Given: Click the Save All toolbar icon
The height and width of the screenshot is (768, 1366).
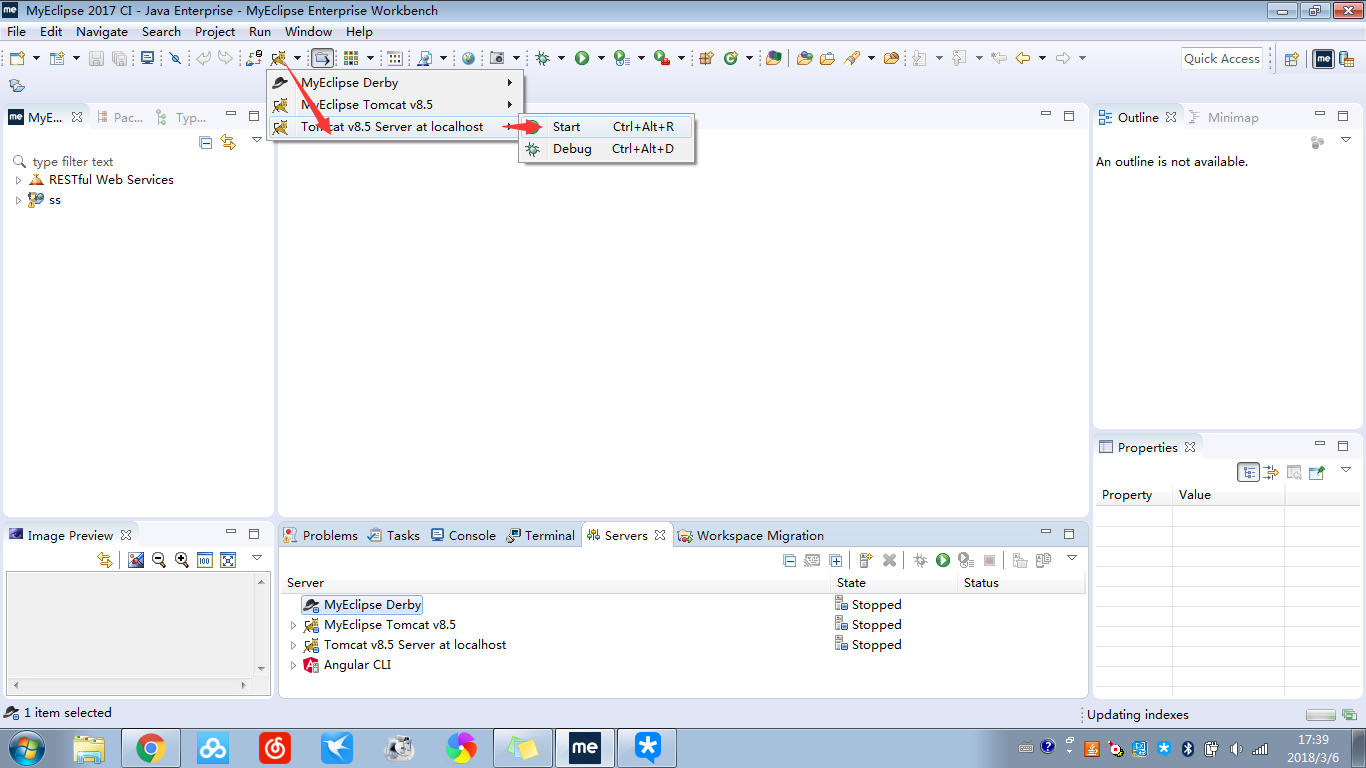Looking at the screenshot, I should pos(120,59).
